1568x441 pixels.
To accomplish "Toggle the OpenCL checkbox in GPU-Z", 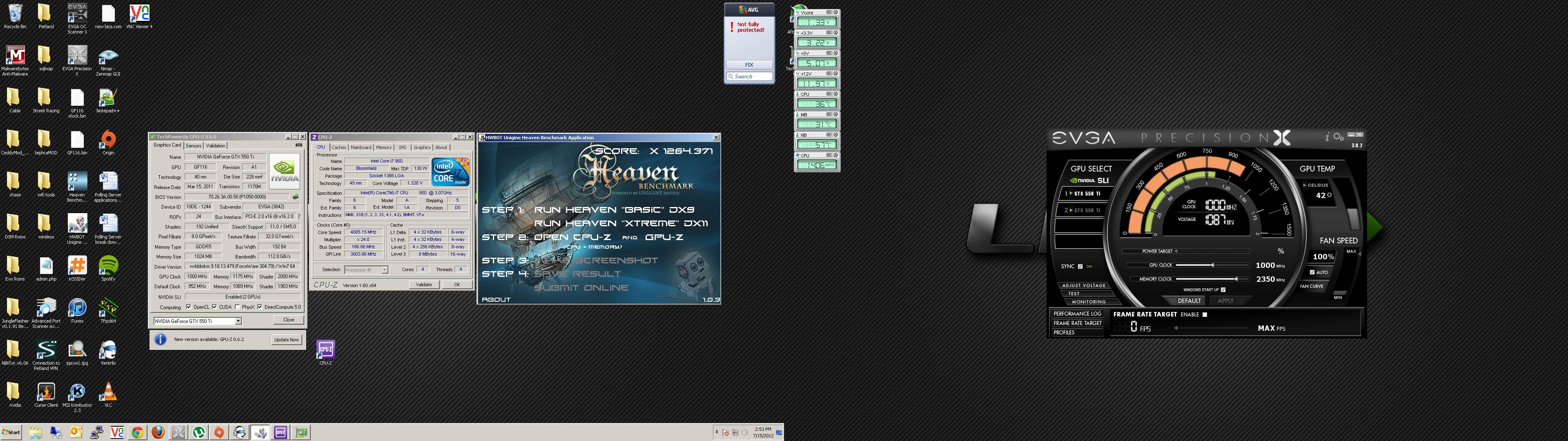I will pos(189,307).
